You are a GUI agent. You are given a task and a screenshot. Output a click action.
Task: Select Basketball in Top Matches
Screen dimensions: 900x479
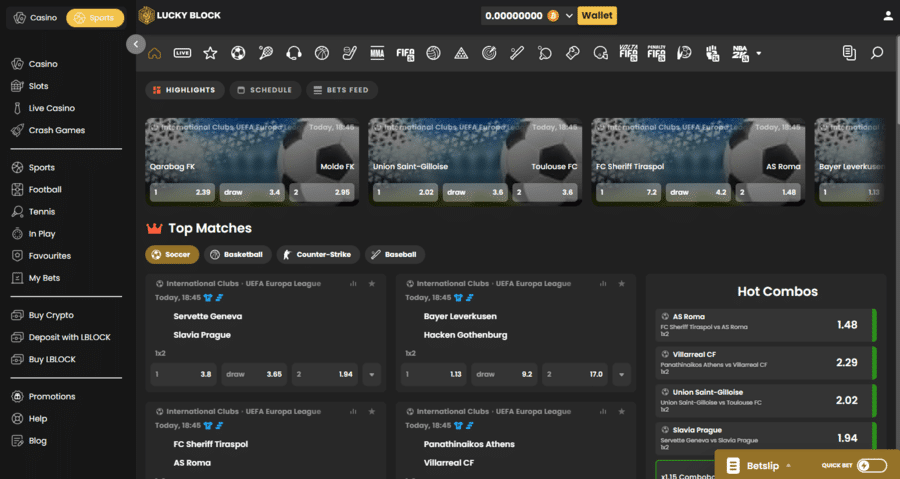click(x=237, y=255)
